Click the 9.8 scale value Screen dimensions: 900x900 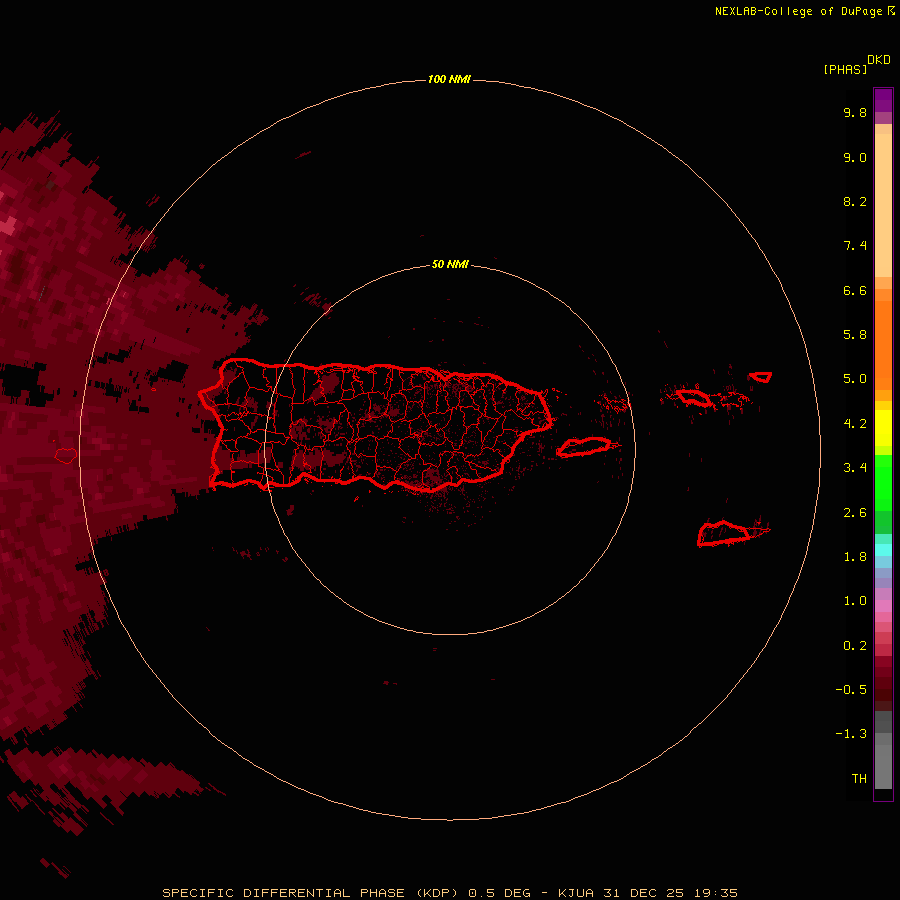(855, 112)
